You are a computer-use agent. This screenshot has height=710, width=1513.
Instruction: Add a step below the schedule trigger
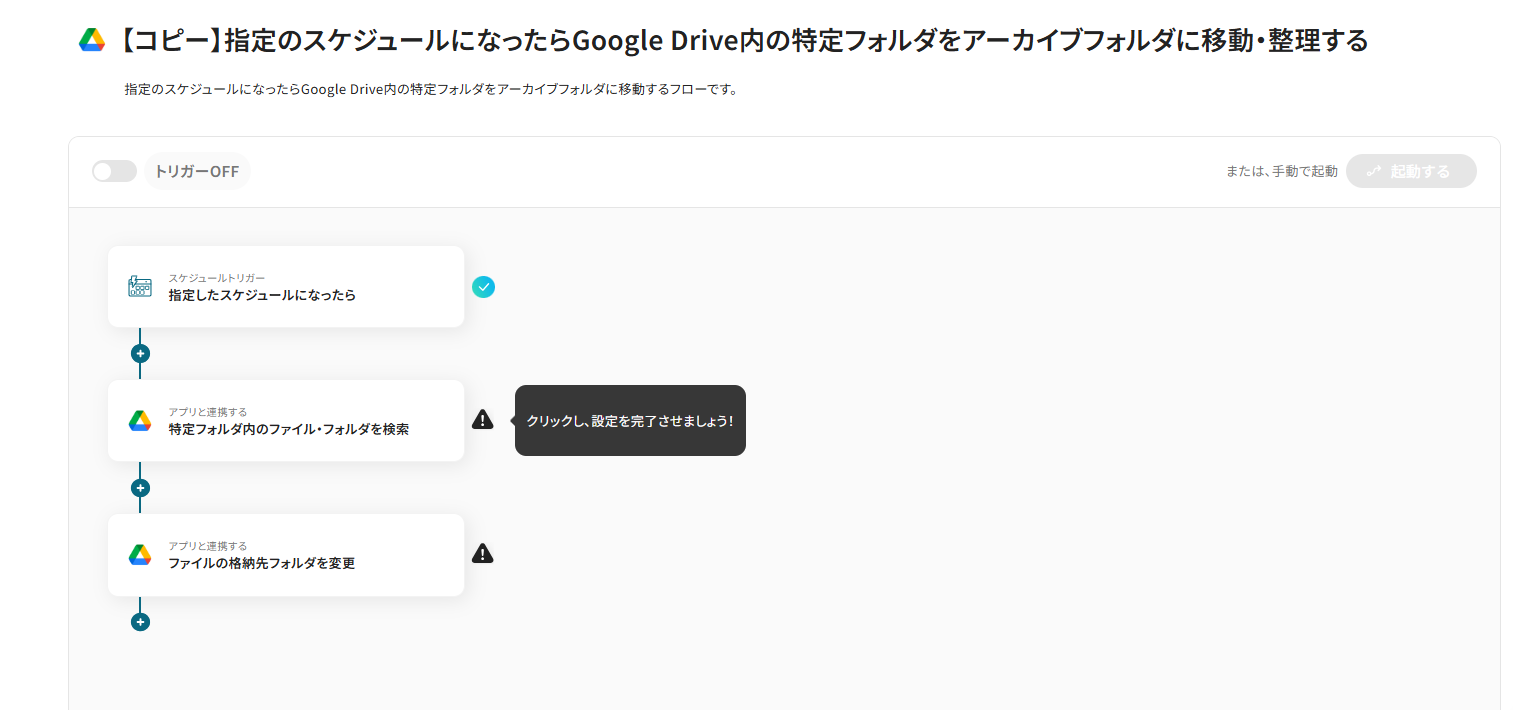(x=140, y=353)
